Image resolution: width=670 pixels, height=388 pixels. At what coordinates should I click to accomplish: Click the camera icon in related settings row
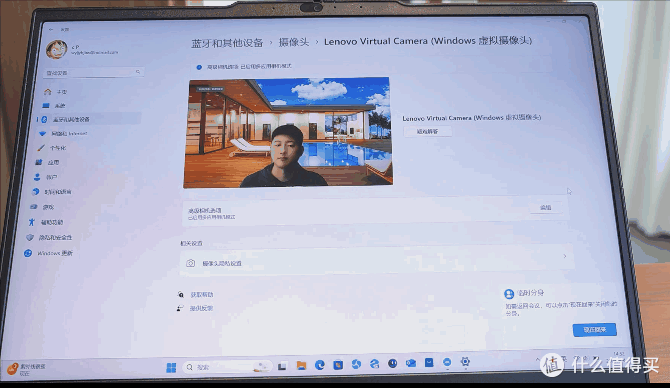coord(191,263)
